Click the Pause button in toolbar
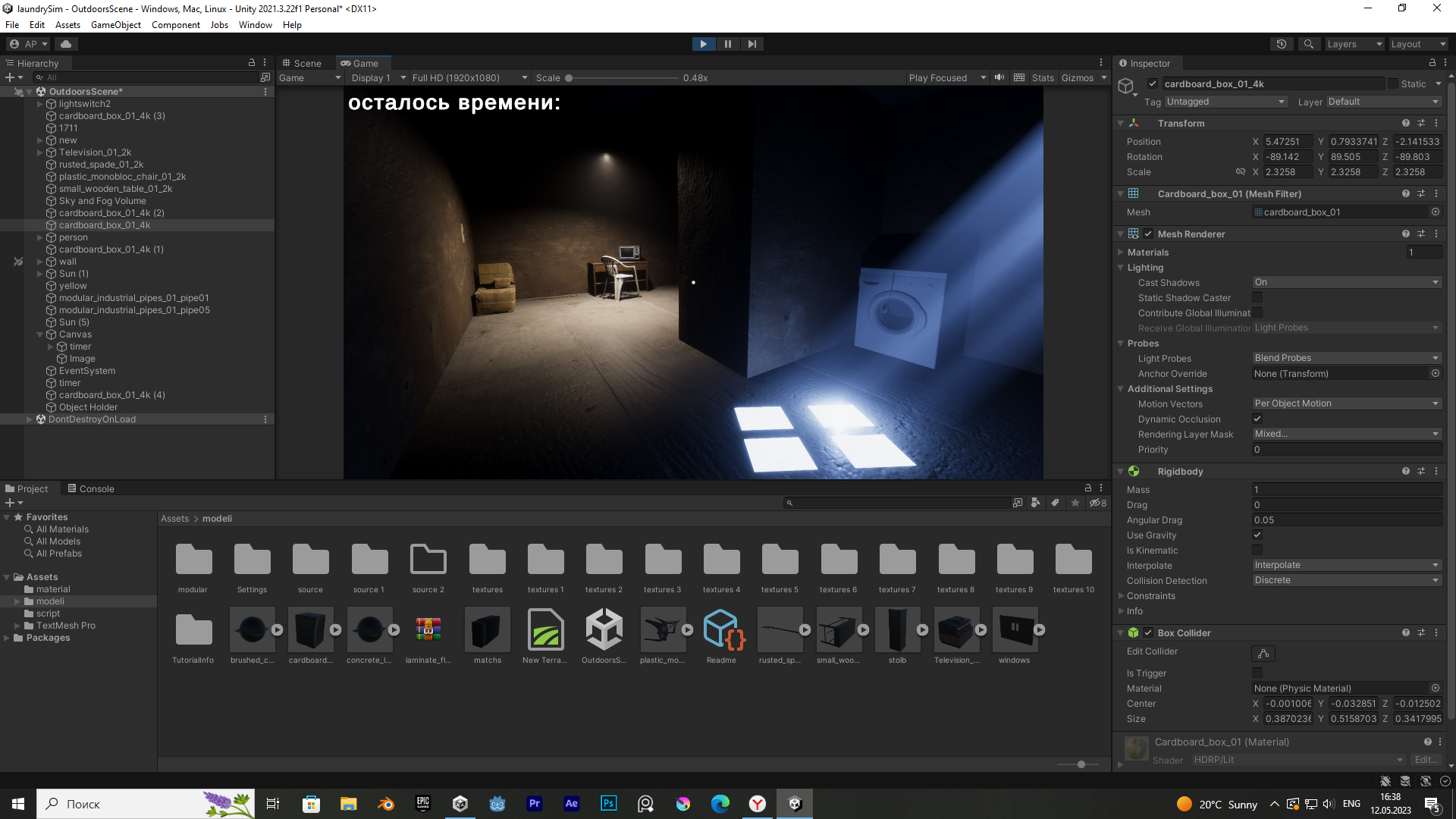This screenshot has height=819, width=1456. (727, 44)
